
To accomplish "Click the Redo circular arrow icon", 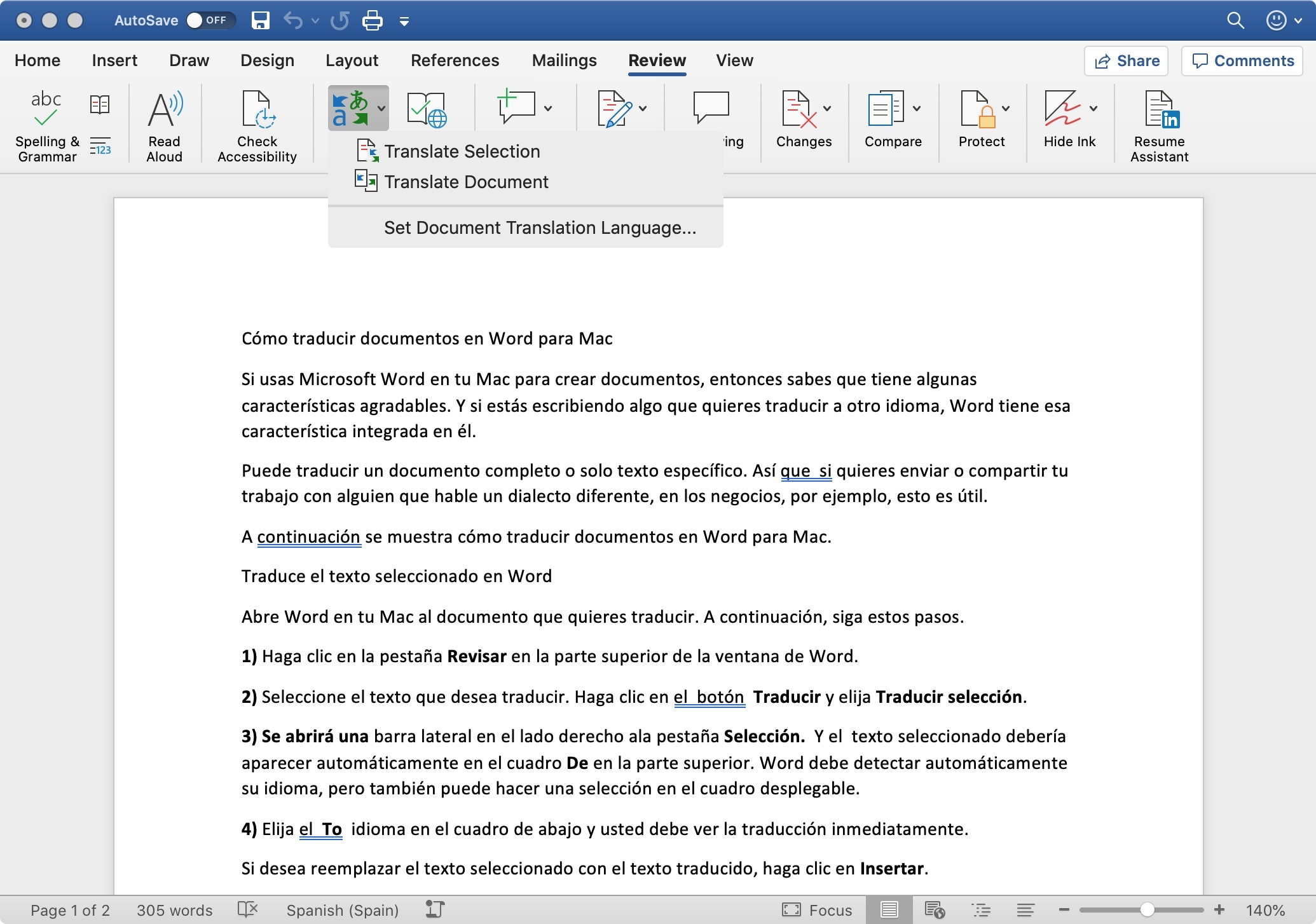I will tap(339, 20).
